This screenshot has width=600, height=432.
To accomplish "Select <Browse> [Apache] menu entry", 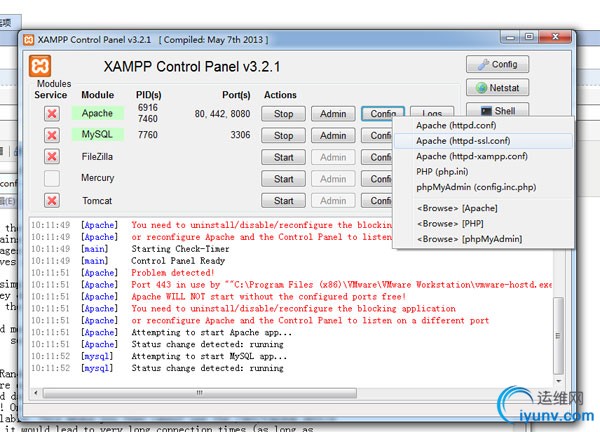I will tap(483, 208).
